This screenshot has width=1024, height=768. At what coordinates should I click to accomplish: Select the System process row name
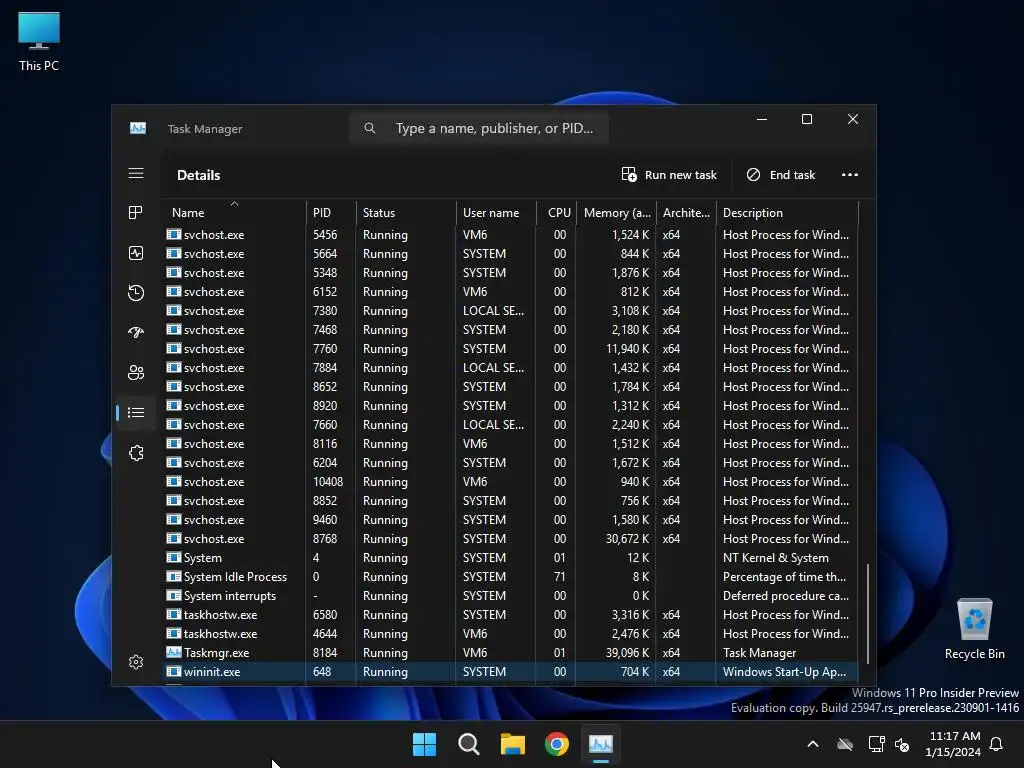click(202, 558)
